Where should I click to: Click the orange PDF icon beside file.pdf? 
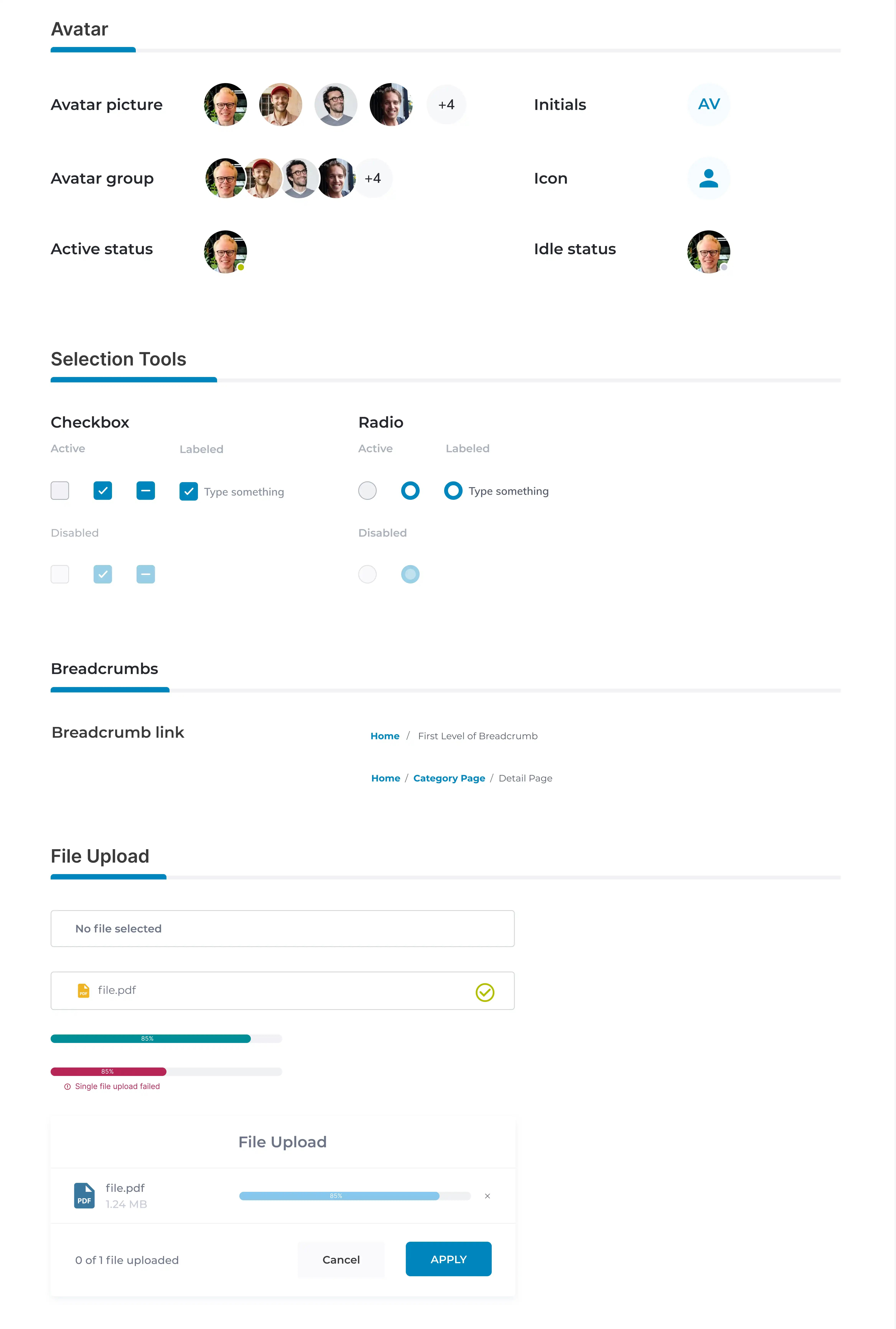pyautogui.click(x=83, y=990)
